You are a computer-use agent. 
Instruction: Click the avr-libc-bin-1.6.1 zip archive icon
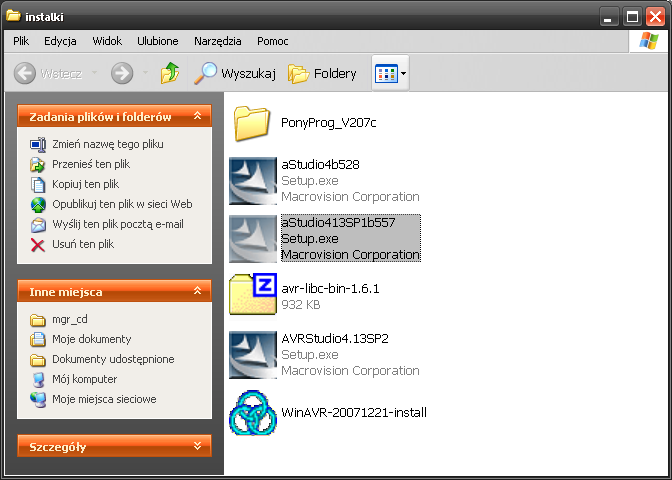click(x=253, y=296)
